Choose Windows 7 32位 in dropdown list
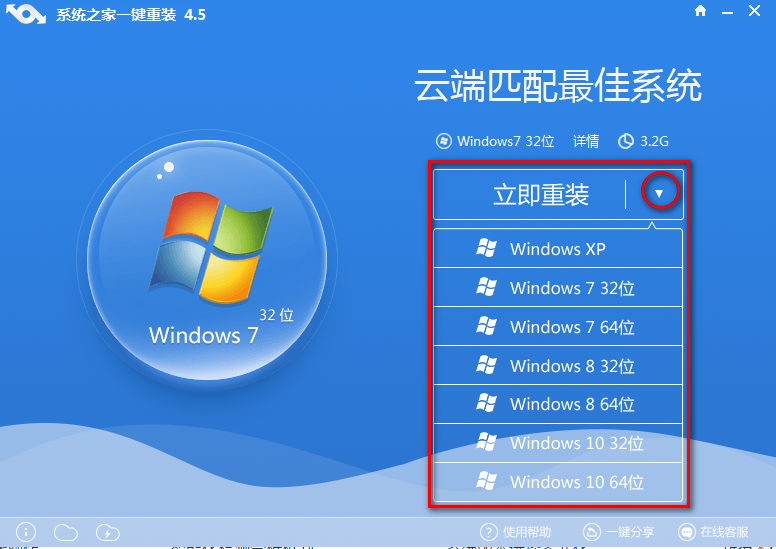Viewport: 776px width, 549px height. click(x=557, y=288)
